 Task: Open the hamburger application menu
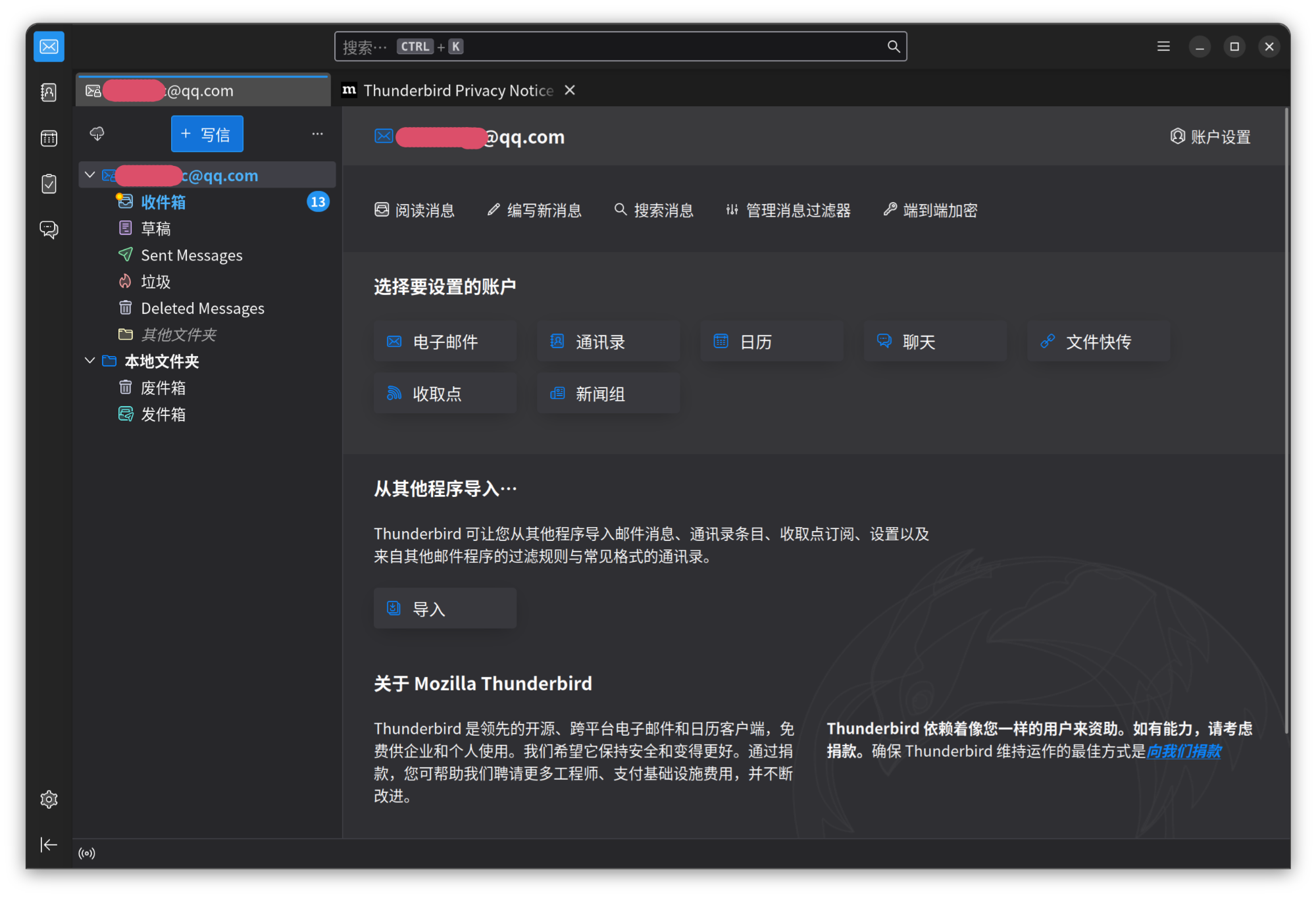[x=1163, y=46]
